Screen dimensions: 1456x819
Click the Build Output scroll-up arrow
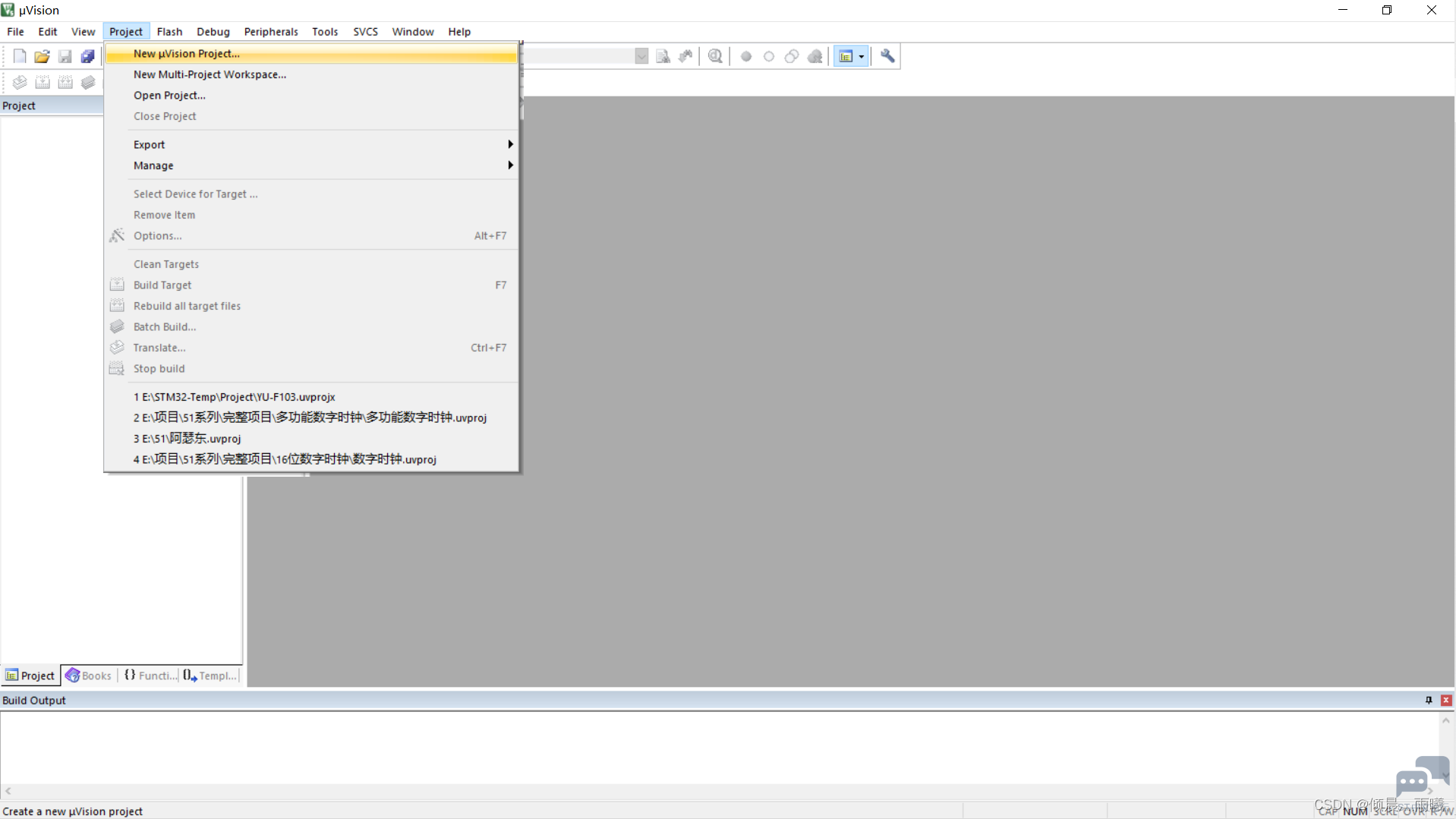coord(1446,721)
